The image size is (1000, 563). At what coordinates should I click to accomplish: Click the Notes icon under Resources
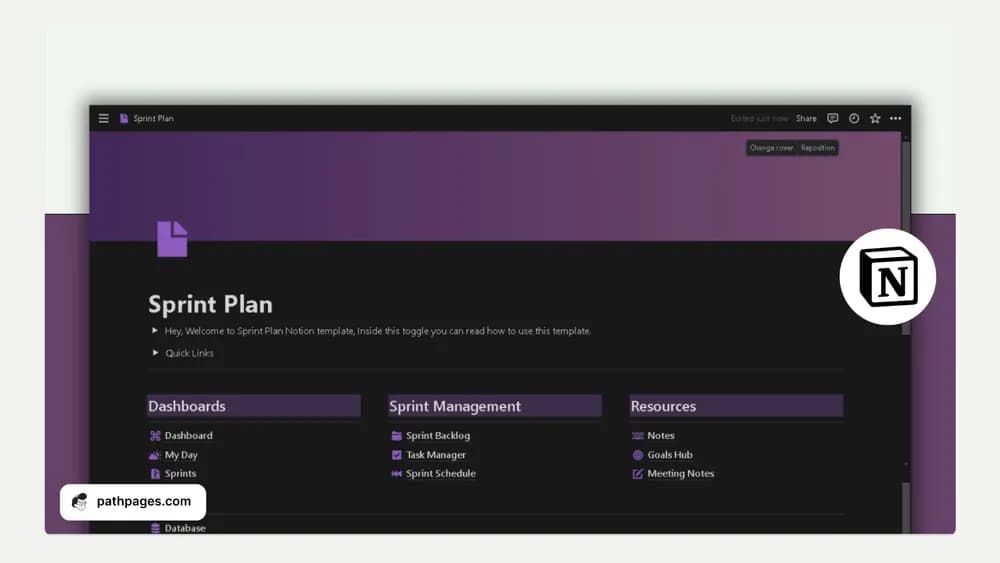[x=638, y=435]
